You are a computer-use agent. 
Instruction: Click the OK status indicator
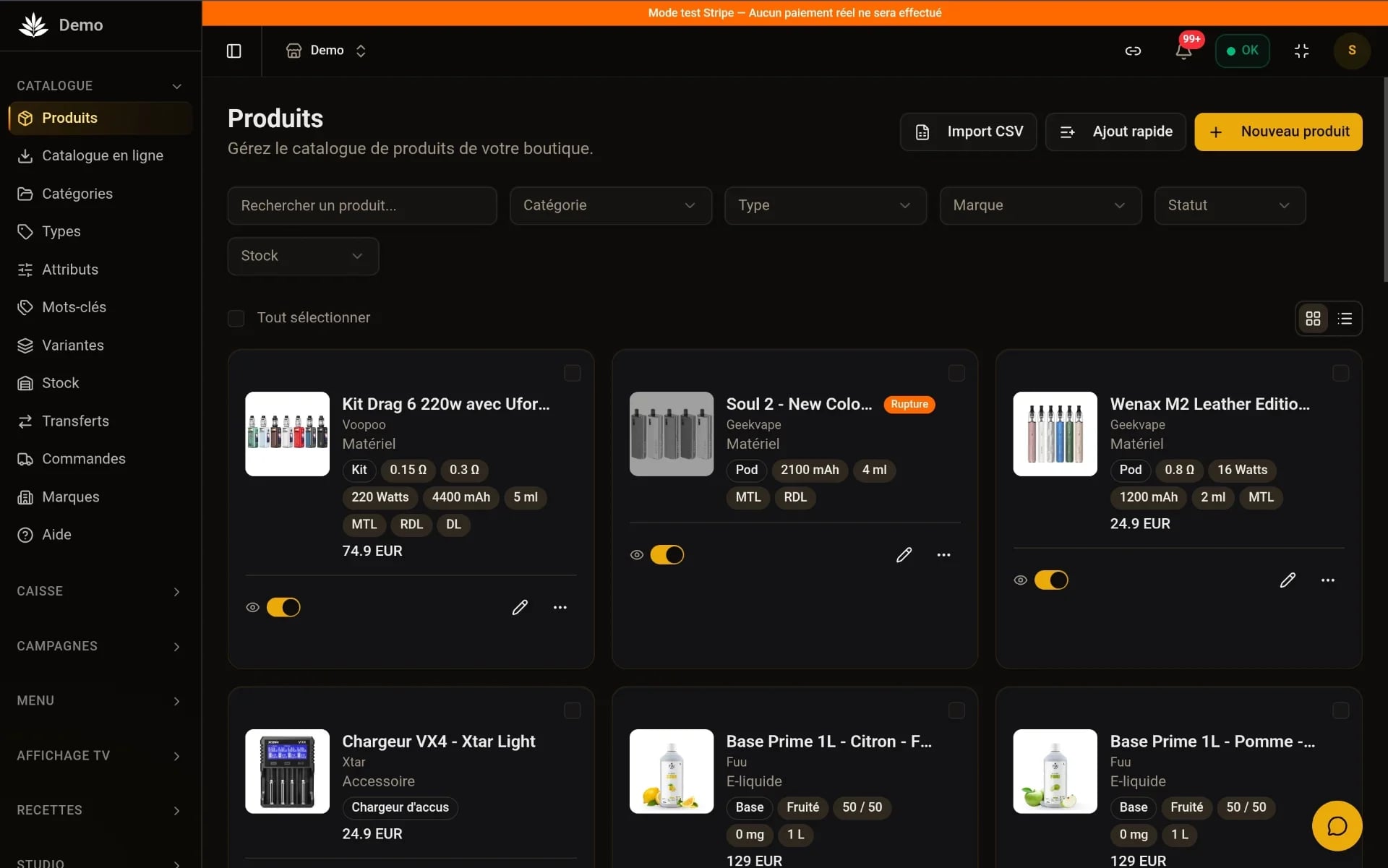[1242, 51]
